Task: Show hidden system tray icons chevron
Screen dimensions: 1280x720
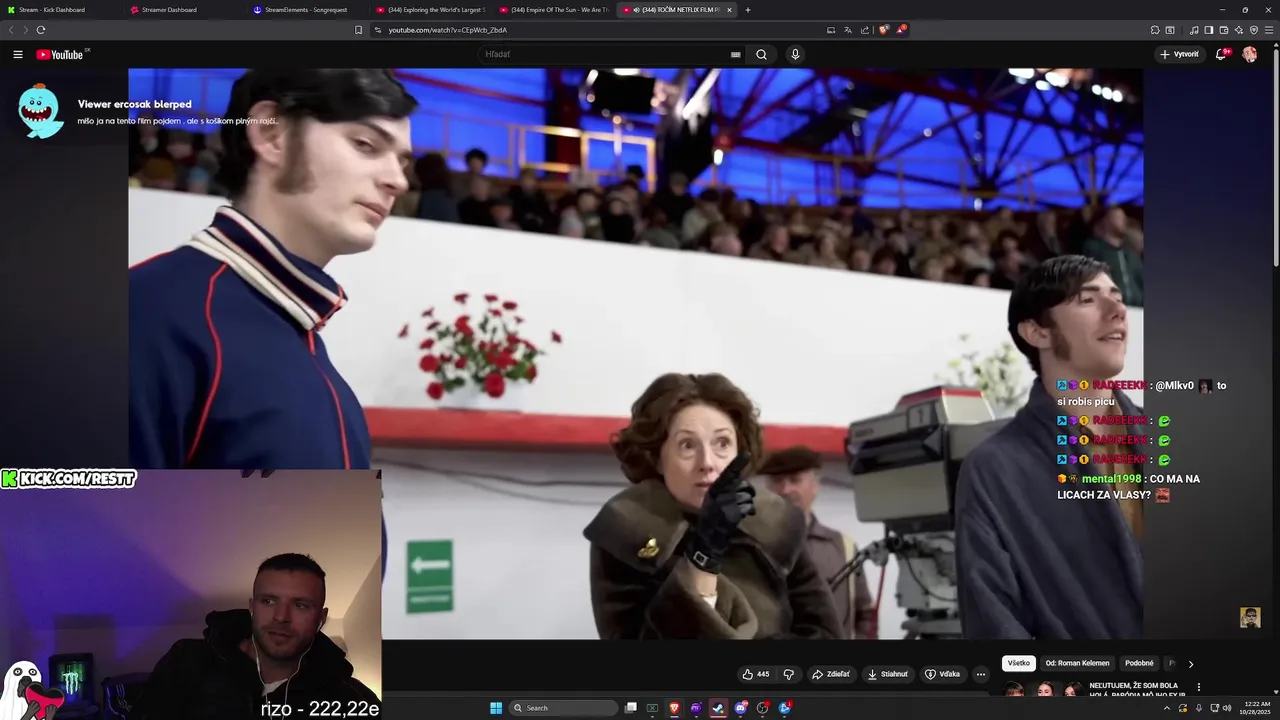Action: click(1167, 708)
